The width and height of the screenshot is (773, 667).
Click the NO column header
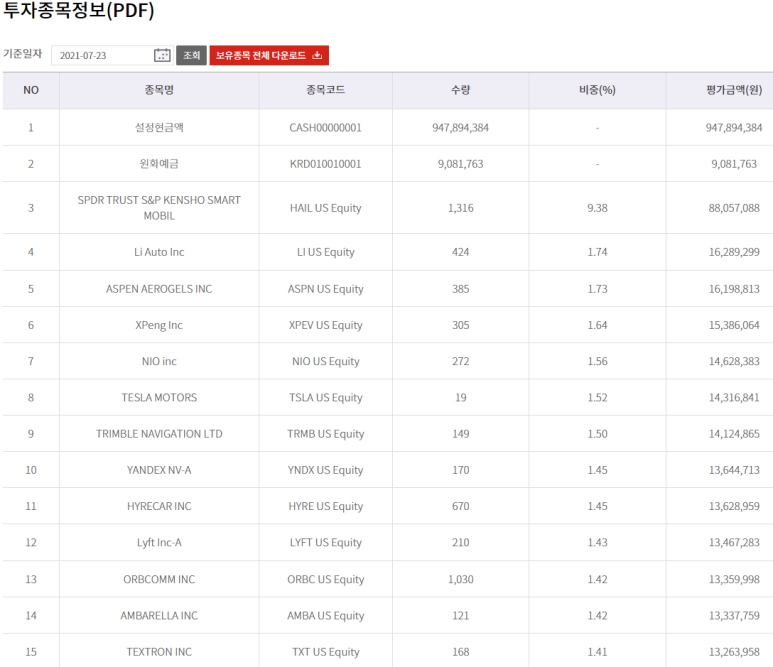point(31,90)
